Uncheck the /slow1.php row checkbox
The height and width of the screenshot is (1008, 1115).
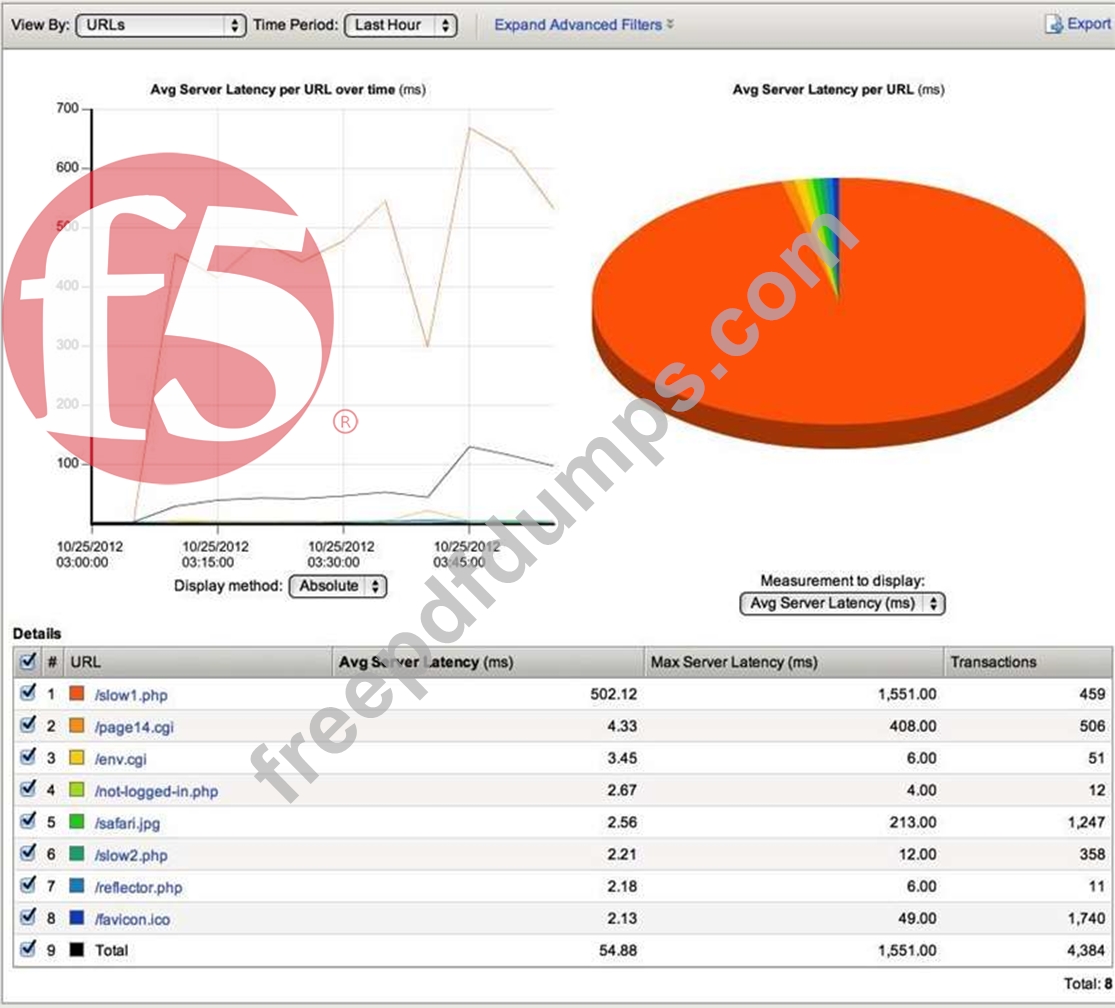[x=28, y=693]
